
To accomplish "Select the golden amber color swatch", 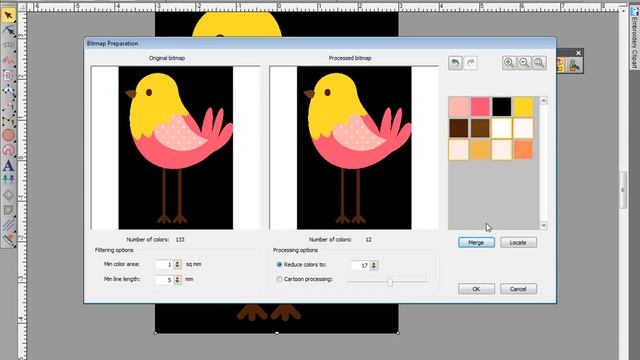I will tap(480, 150).
